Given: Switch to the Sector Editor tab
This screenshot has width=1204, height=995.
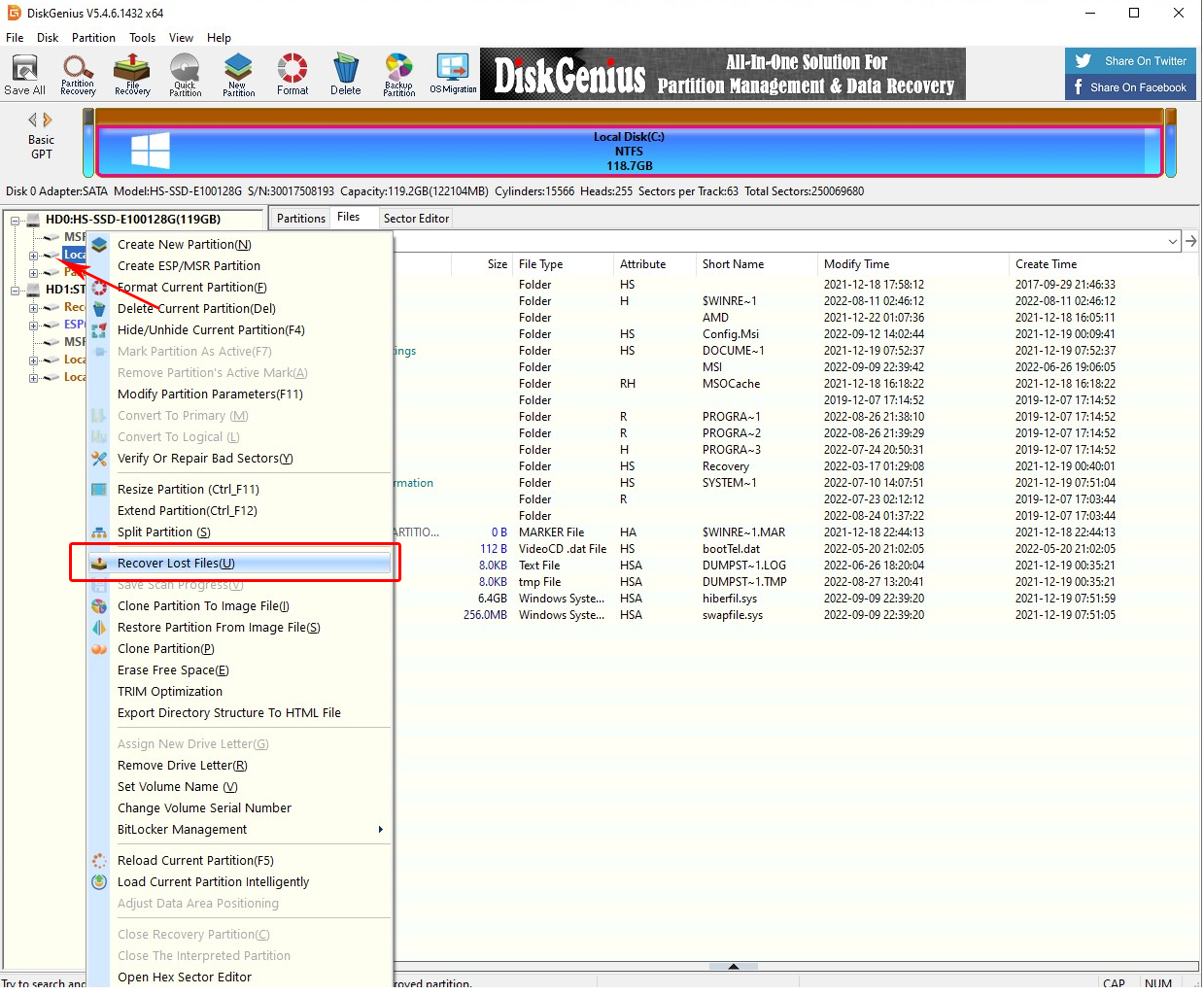Looking at the screenshot, I should click(416, 219).
